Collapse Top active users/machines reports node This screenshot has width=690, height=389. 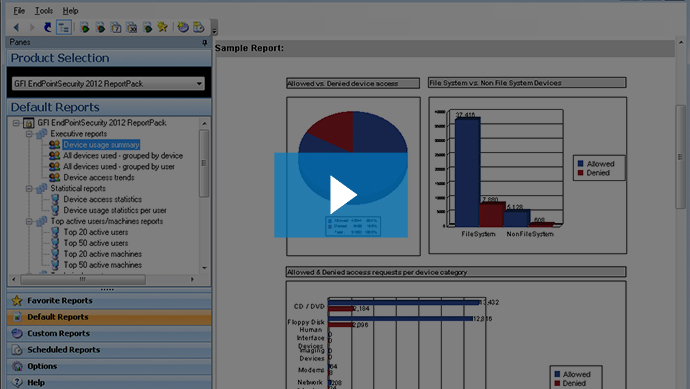pos(29,221)
